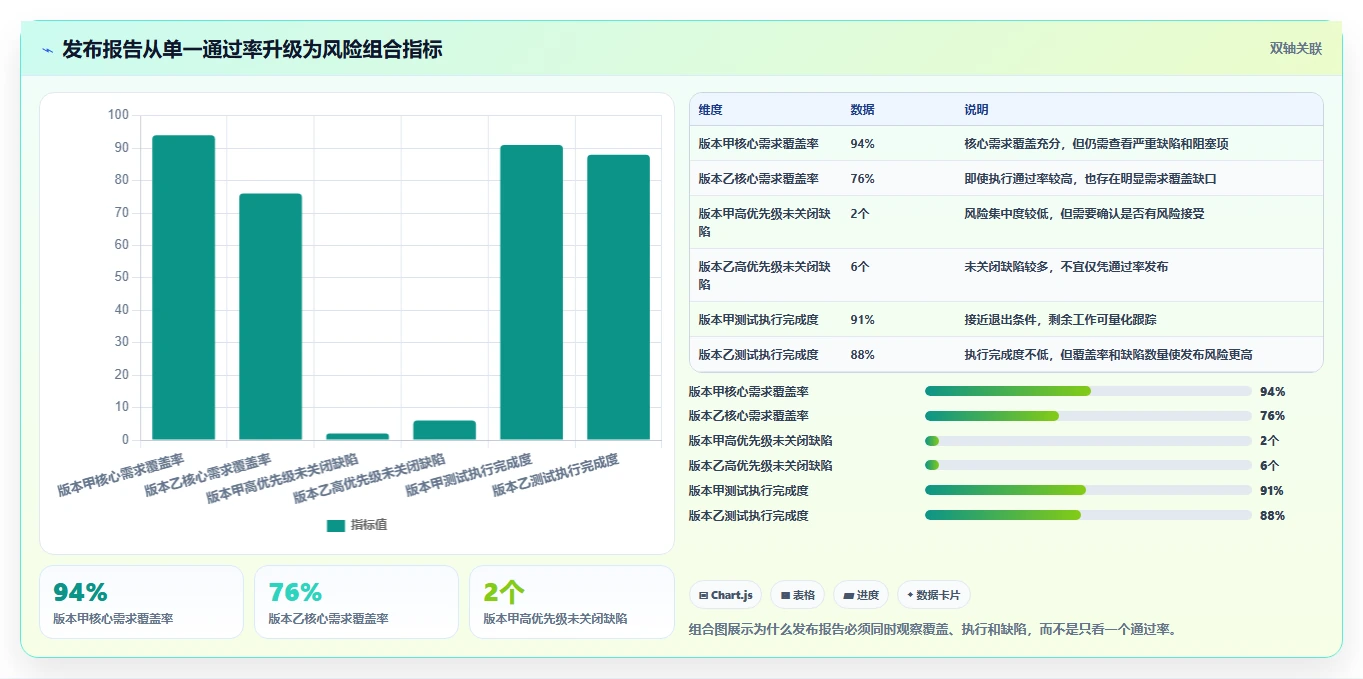Click the 版本乙高优先级未关闭缺陷 bar in chart
The height and width of the screenshot is (679, 1363).
point(444,430)
